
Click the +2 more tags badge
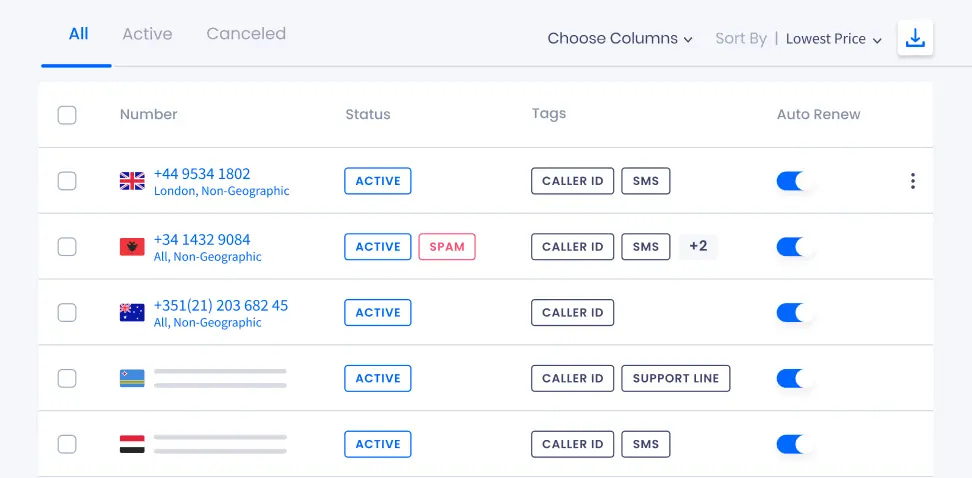pyautogui.click(x=698, y=247)
